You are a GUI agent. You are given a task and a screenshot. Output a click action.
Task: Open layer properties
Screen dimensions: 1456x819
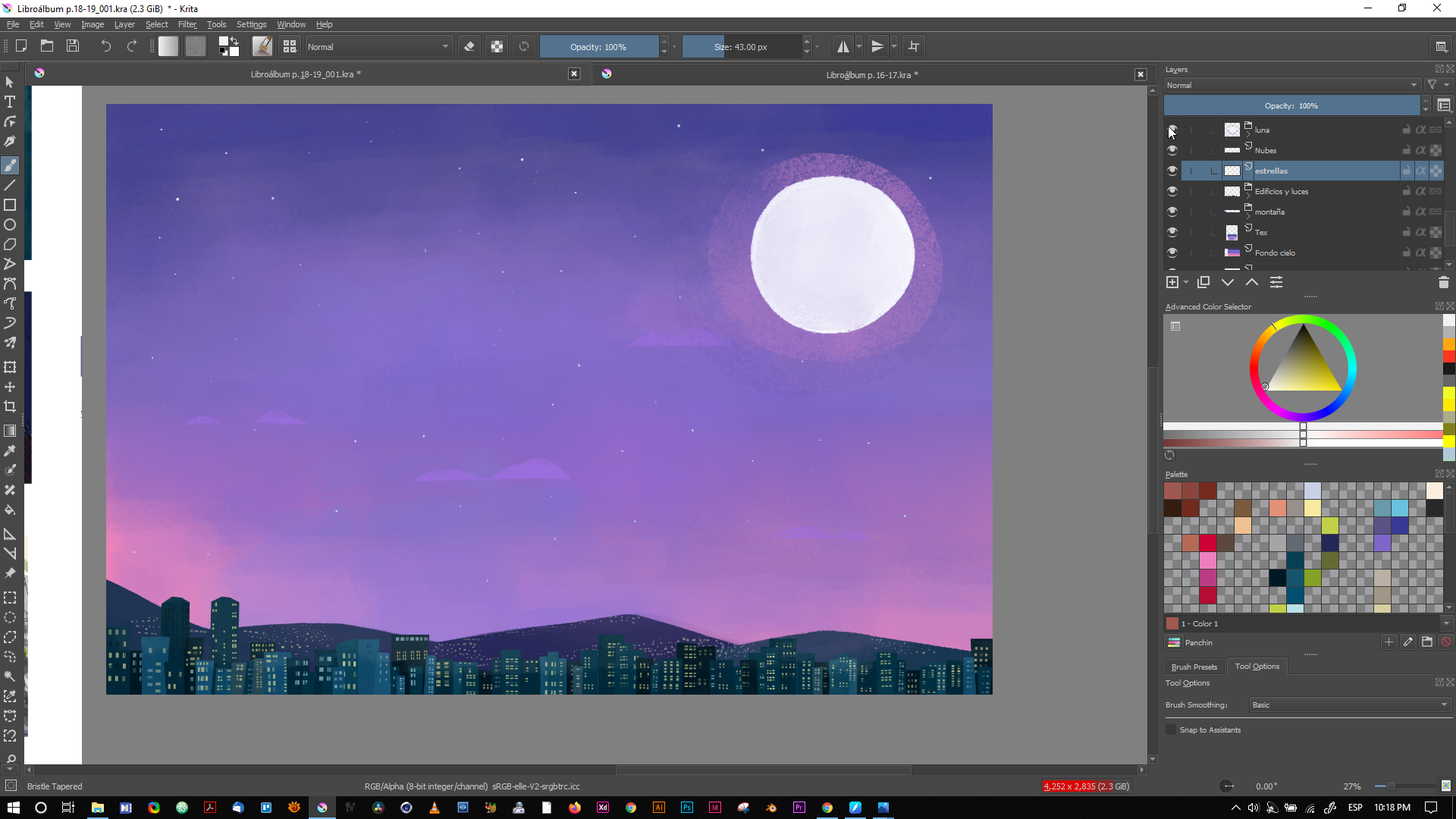click(x=1276, y=282)
